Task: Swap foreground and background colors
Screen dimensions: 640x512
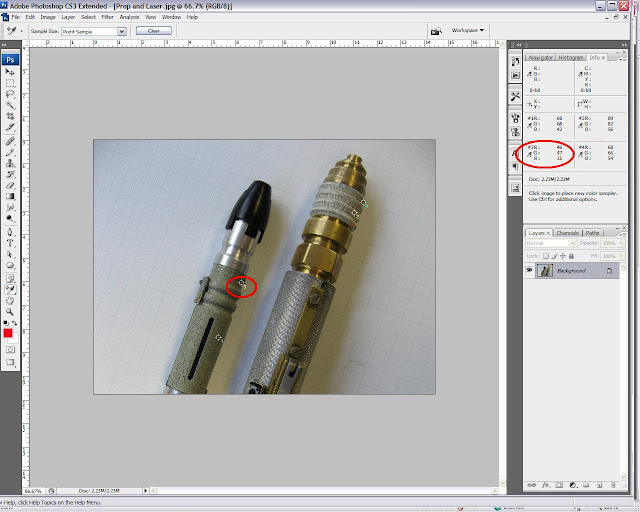Action: (x=15, y=323)
